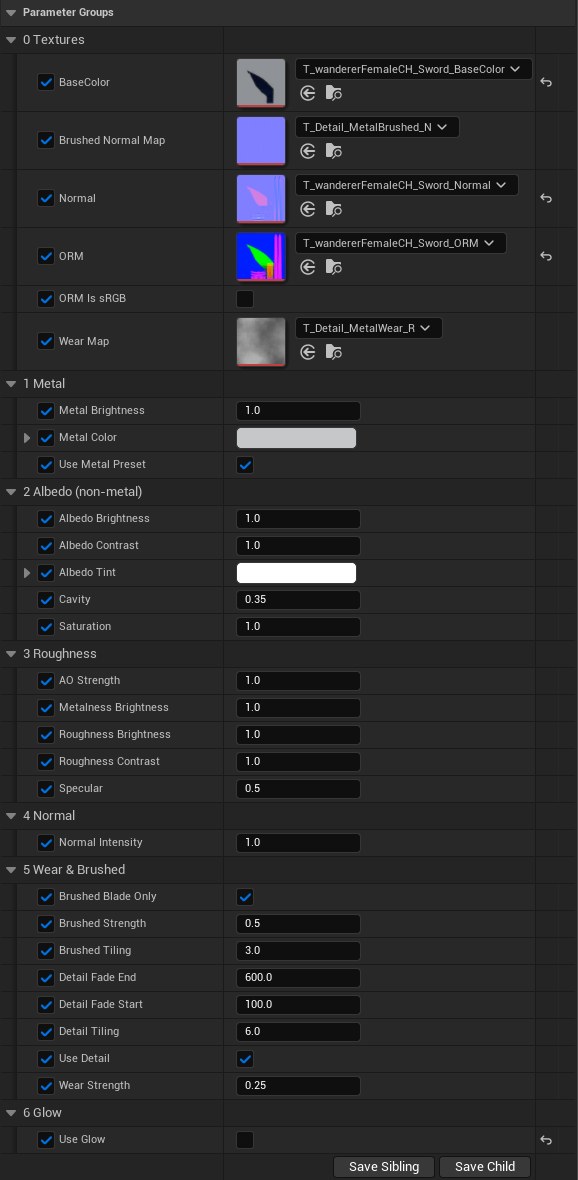Toggle Brushed Normal Map override checkbox

(x=46, y=140)
